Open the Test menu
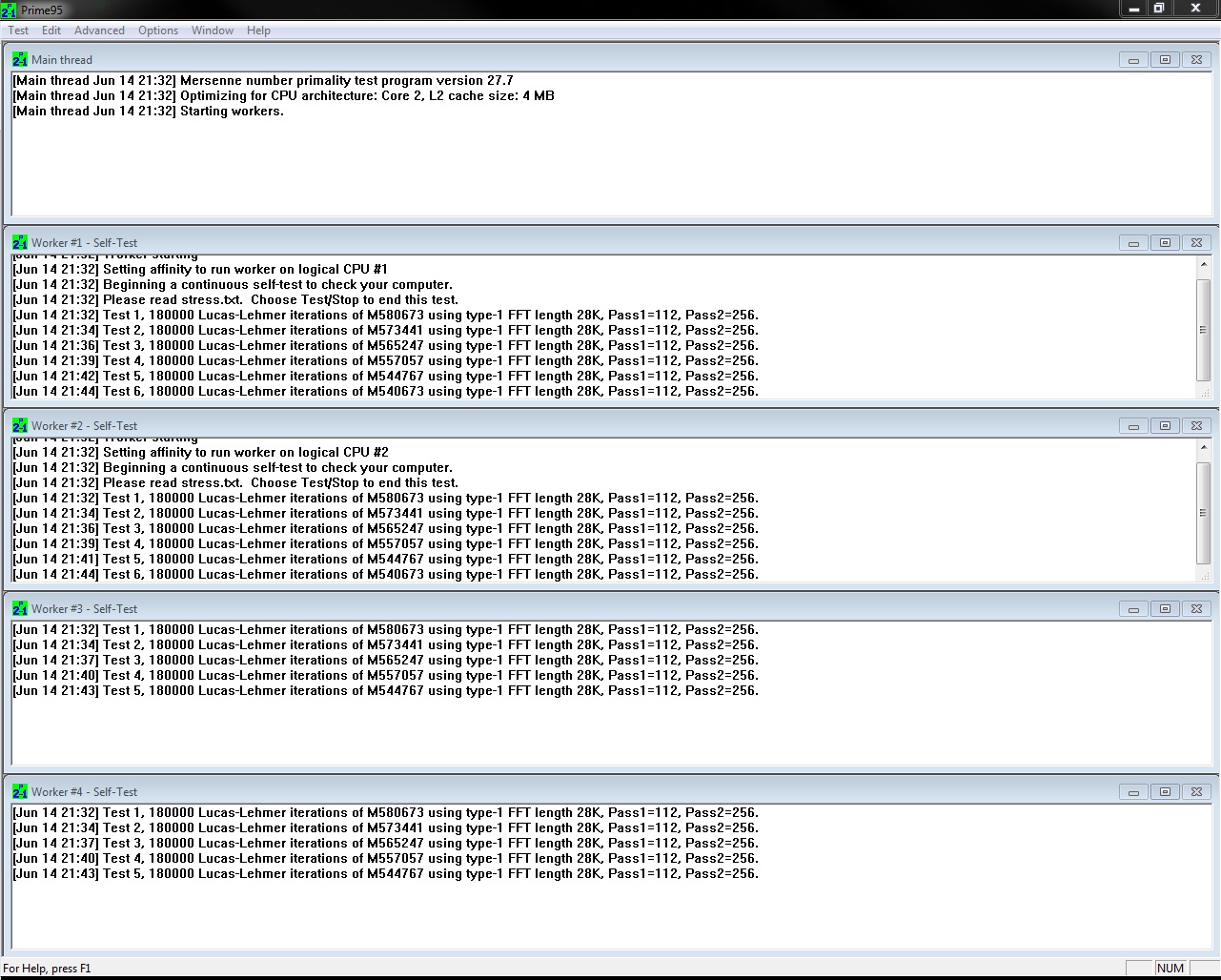The height and width of the screenshot is (980, 1221). point(18,31)
